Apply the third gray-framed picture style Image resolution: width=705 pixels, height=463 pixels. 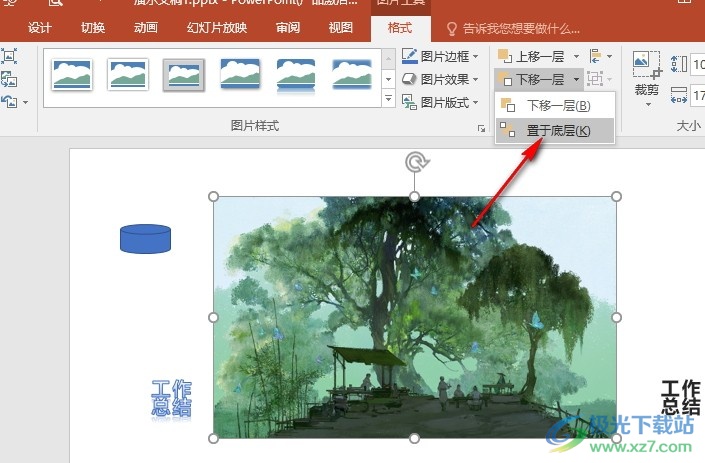184,75
